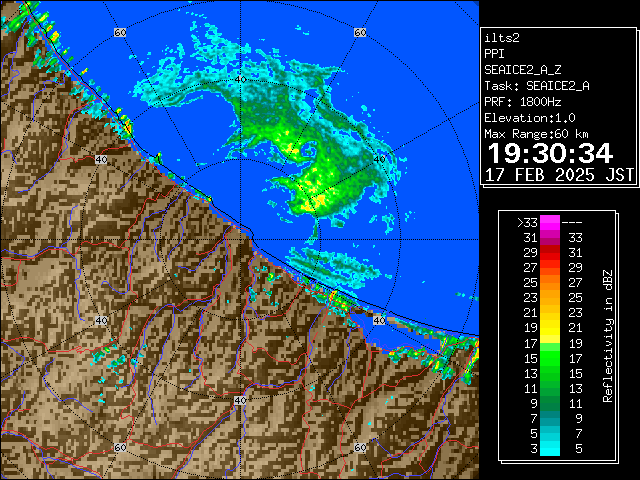Click the "40" range label northeast over the sea

coord(380,159)
